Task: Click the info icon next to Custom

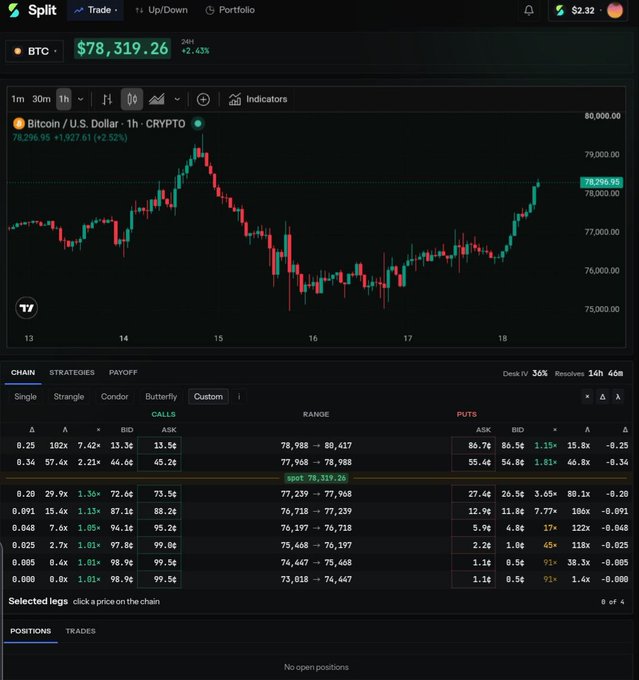Action: pos(239,396)
